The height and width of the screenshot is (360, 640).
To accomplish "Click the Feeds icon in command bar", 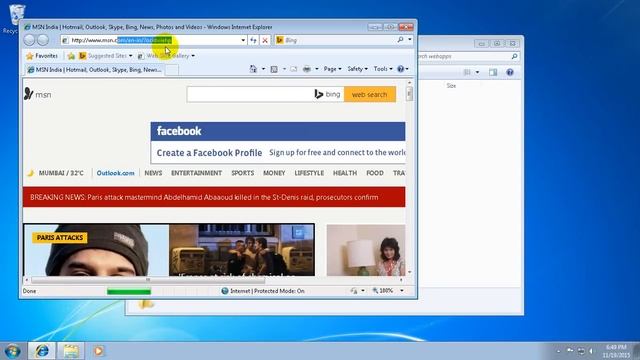I will [x=274, y=69].
